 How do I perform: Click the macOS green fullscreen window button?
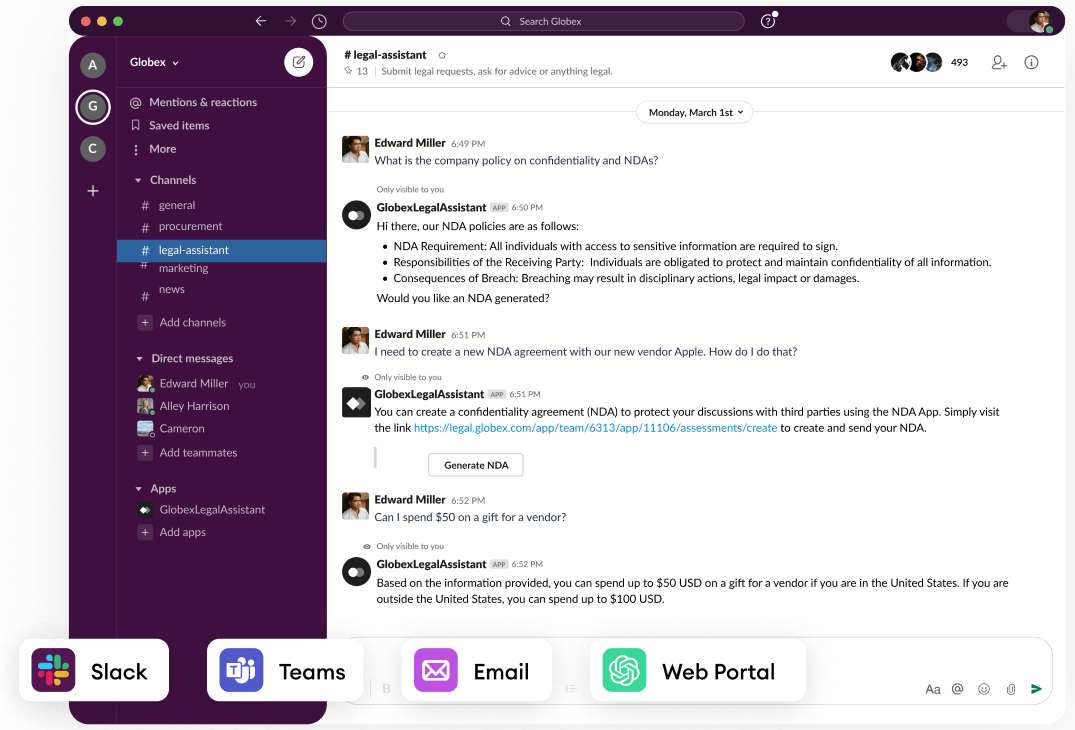tap(118, 21)
